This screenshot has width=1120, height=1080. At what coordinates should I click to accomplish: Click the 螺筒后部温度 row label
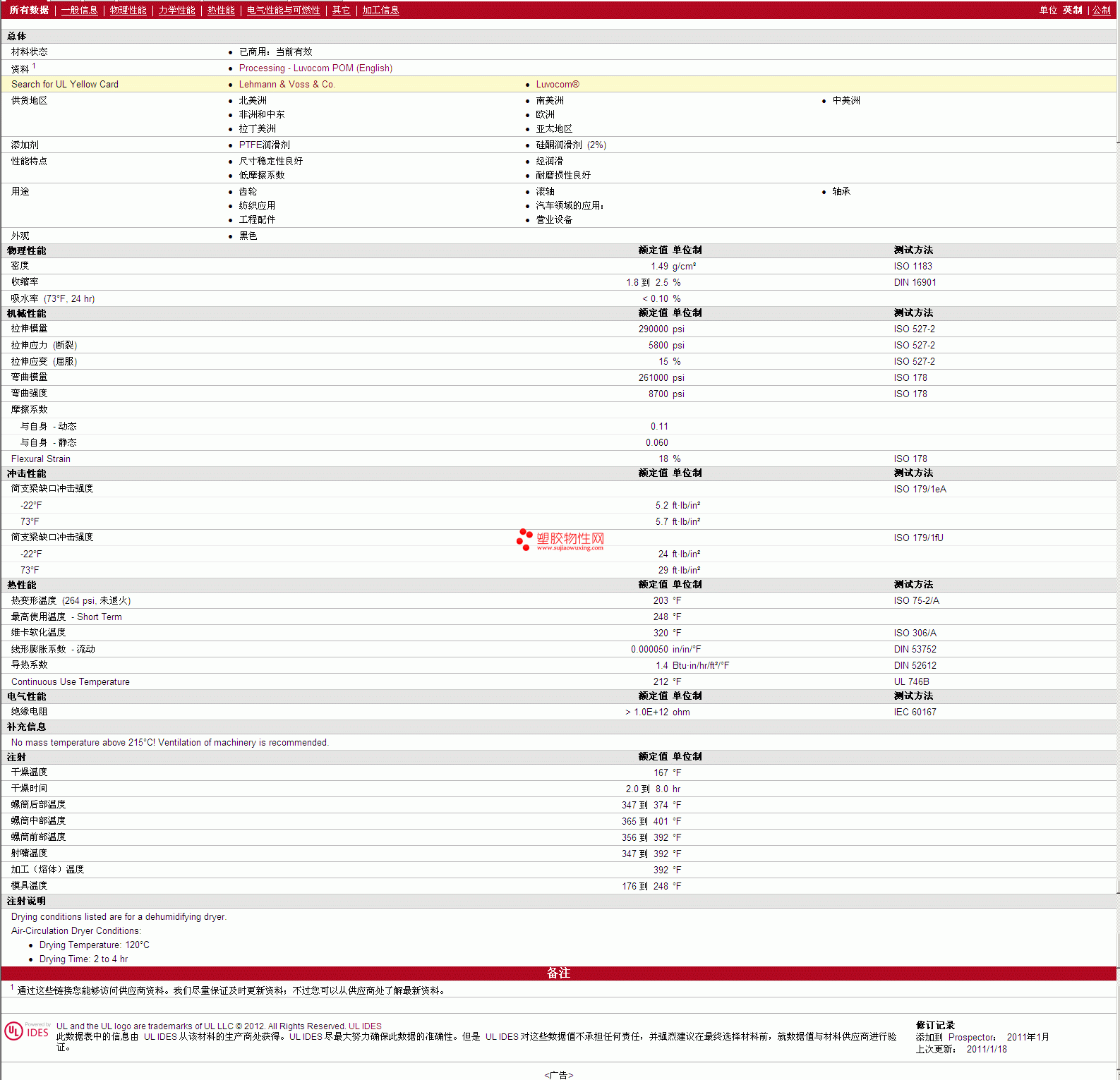[38, 805]
